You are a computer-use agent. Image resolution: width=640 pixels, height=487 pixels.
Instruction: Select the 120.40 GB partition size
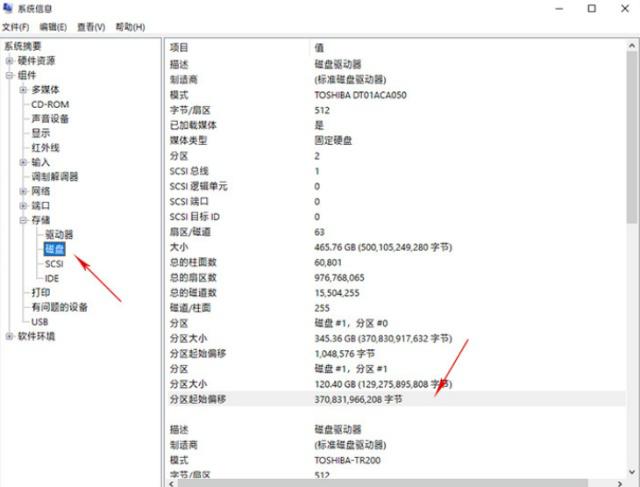[x=383, y=384]
